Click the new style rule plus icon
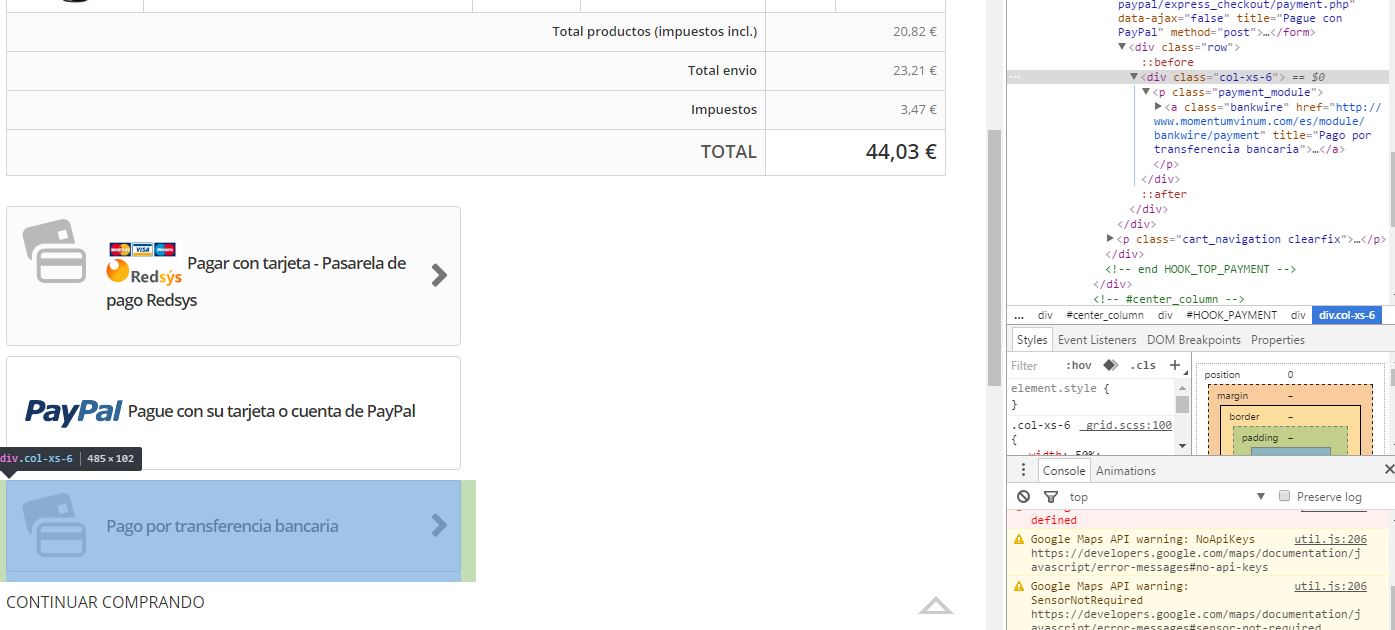 [1175, 365]
